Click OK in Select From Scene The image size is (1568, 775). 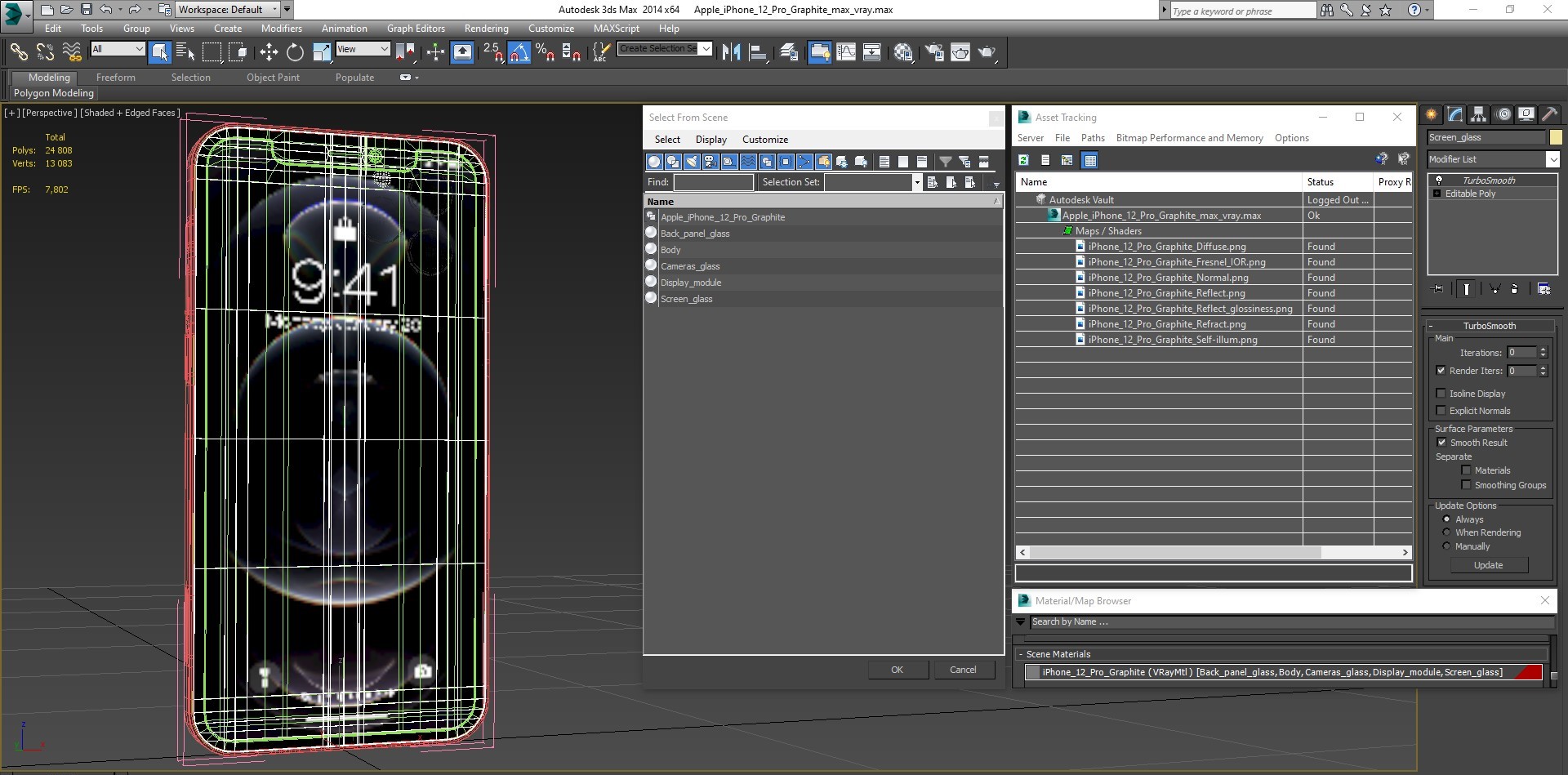[x=898, y=670]
